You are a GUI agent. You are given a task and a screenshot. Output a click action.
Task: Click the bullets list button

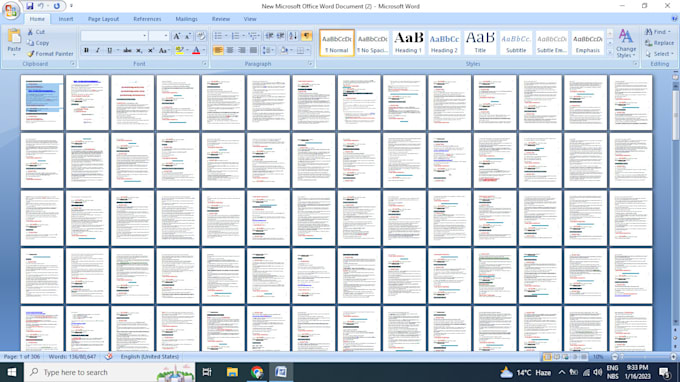click(218, 36)
